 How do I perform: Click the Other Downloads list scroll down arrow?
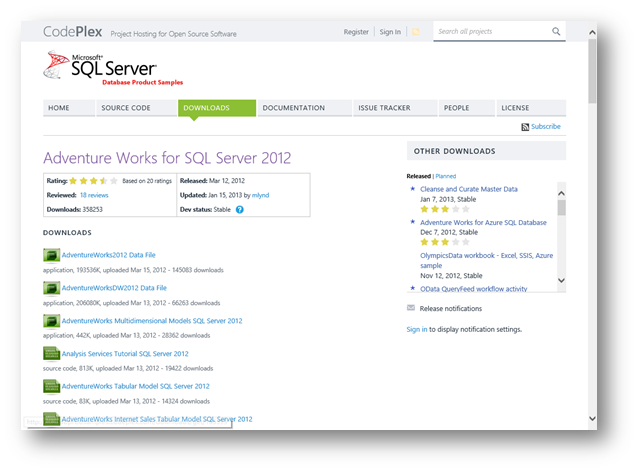point(562,280)
